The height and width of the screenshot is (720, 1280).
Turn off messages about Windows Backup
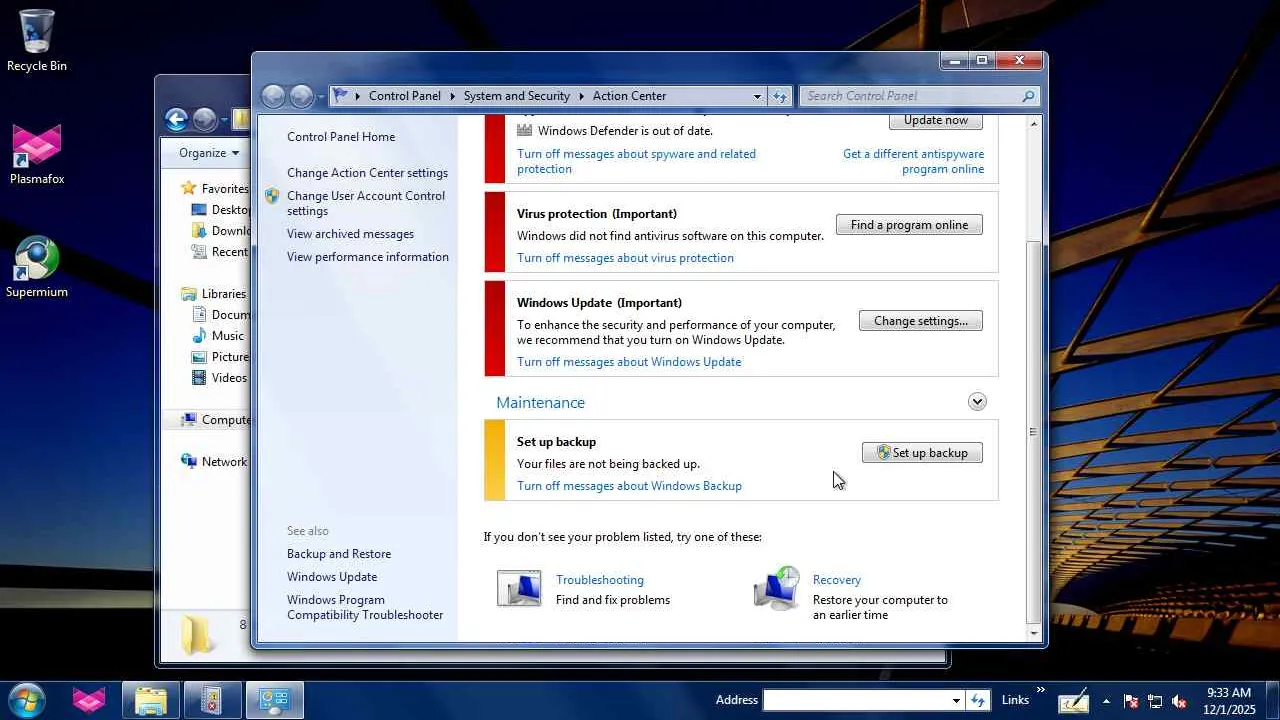coord(629,486)
